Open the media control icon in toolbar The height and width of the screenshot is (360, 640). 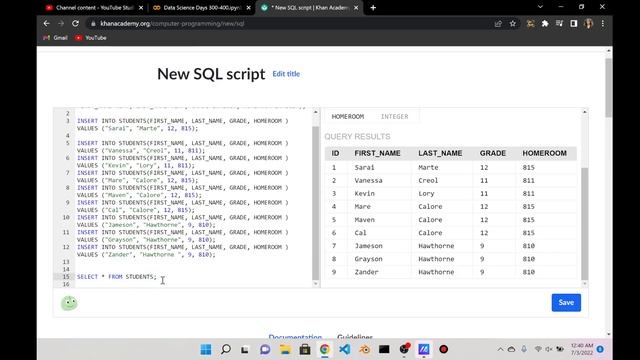coord(559,24)
